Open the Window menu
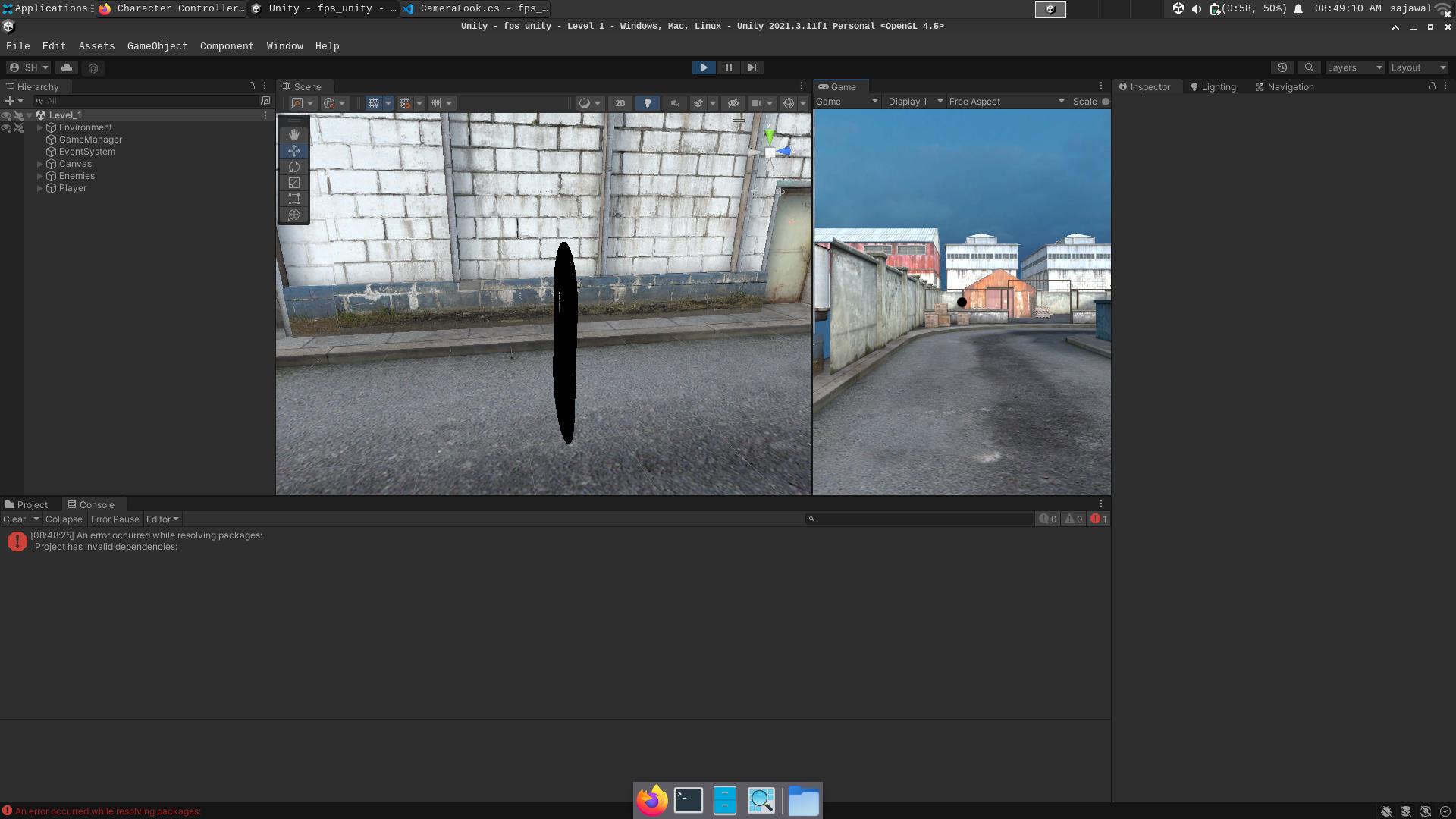 point(284,46)
